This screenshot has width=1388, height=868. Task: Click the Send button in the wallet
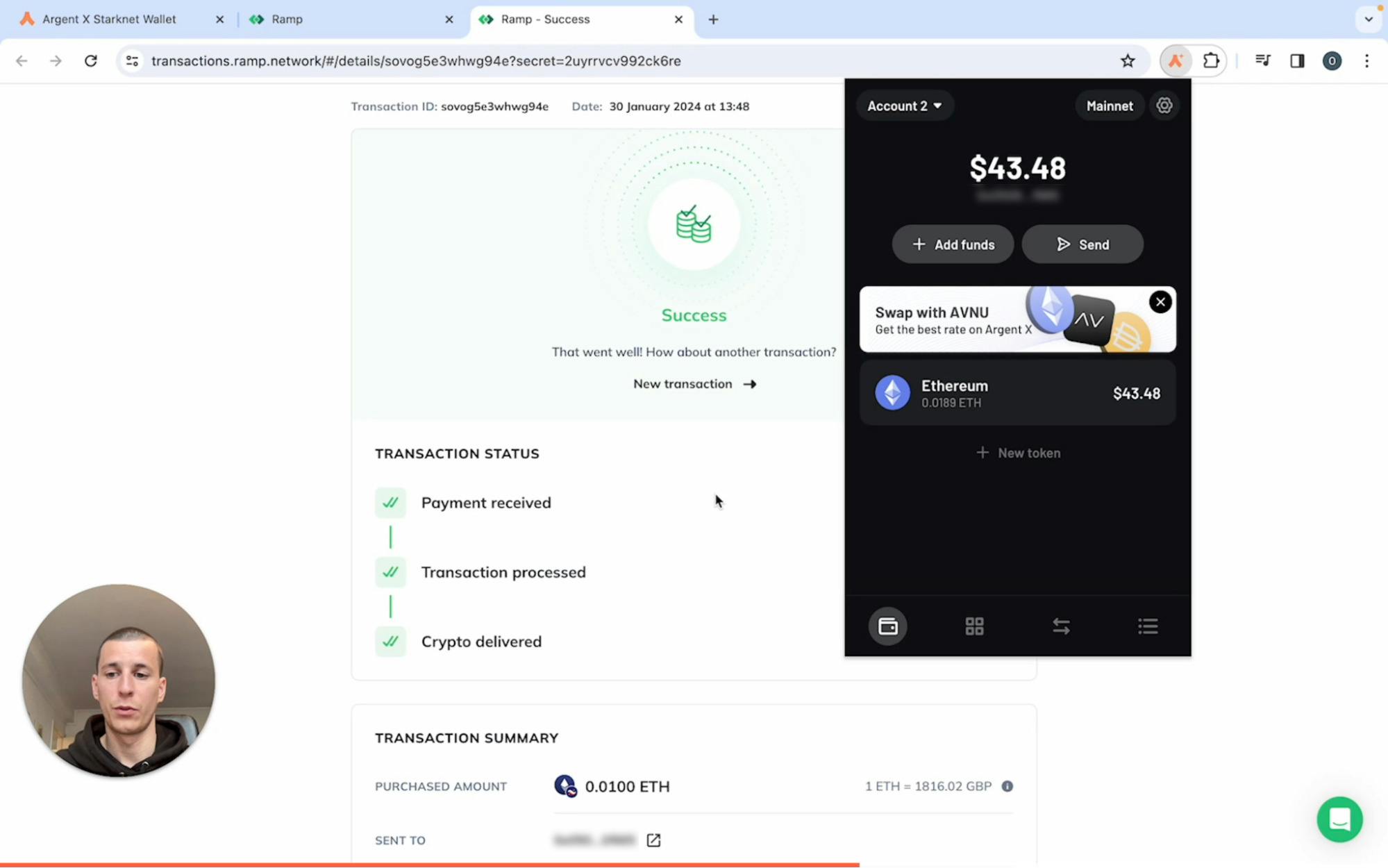pyautogui.click(x=1082, y=244)
